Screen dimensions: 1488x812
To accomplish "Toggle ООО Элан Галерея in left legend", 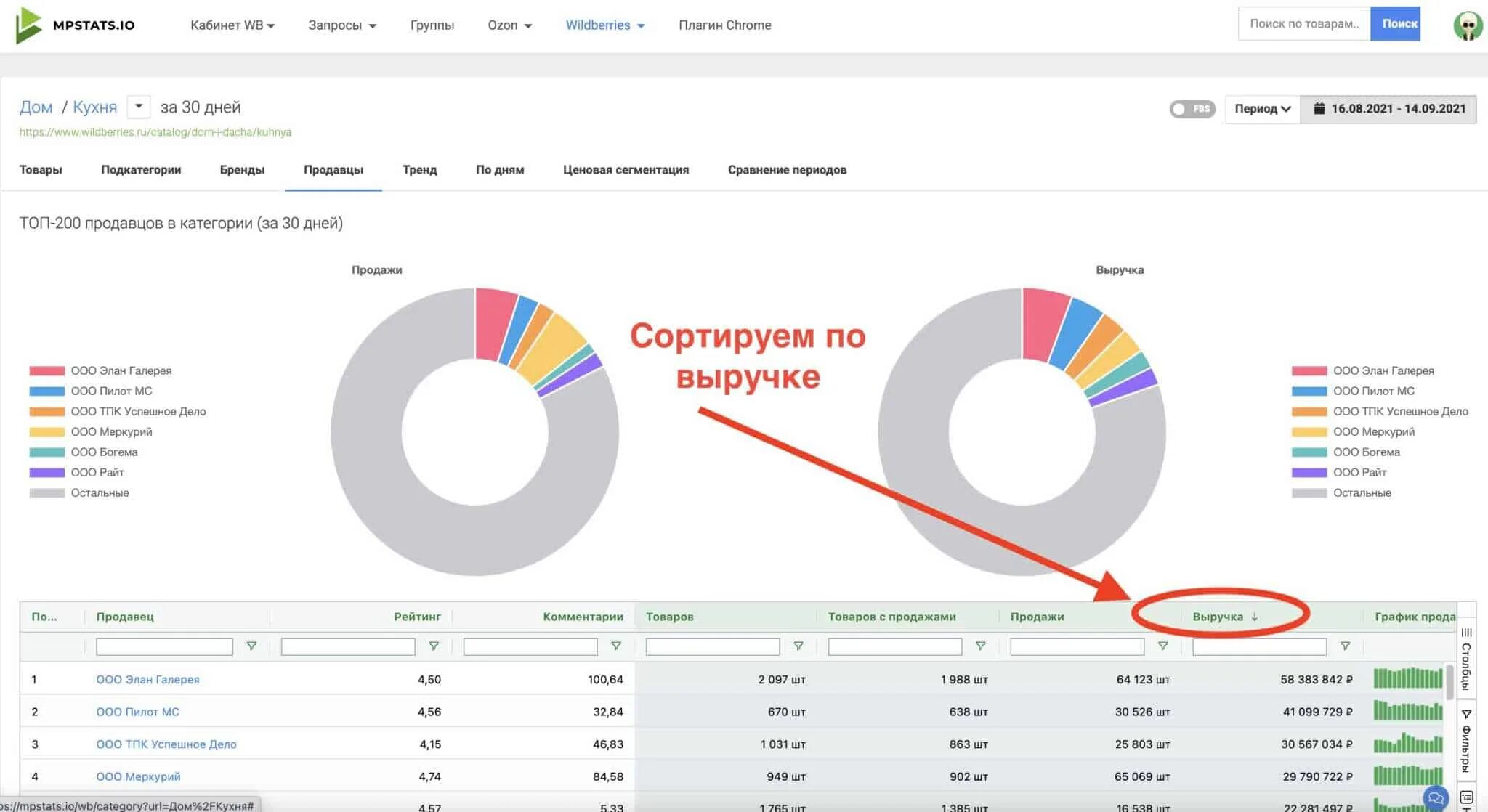I will [x=121, y=370].
